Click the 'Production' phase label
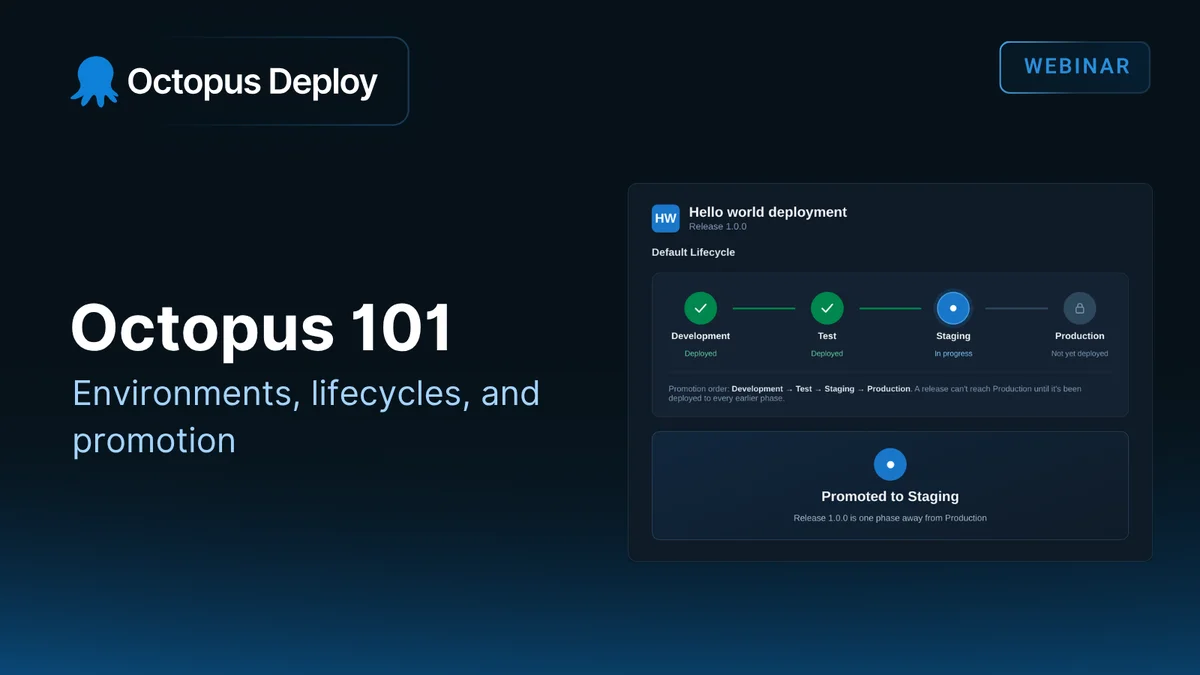Image resolution: width=1200 pixels, height=675 pixels. tap(1080, 336)
